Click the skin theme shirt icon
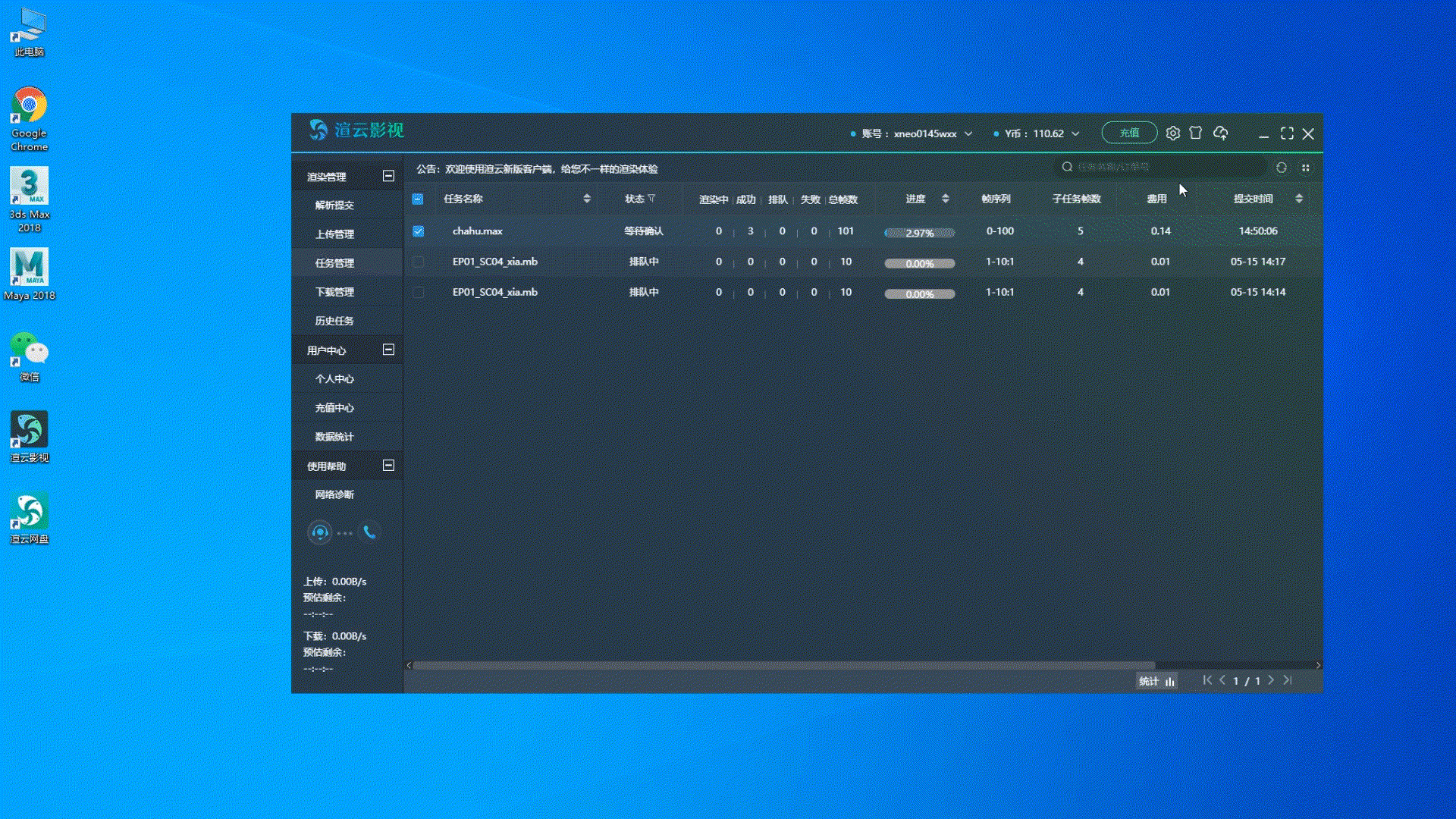1456x819 pixels. 1196,133
